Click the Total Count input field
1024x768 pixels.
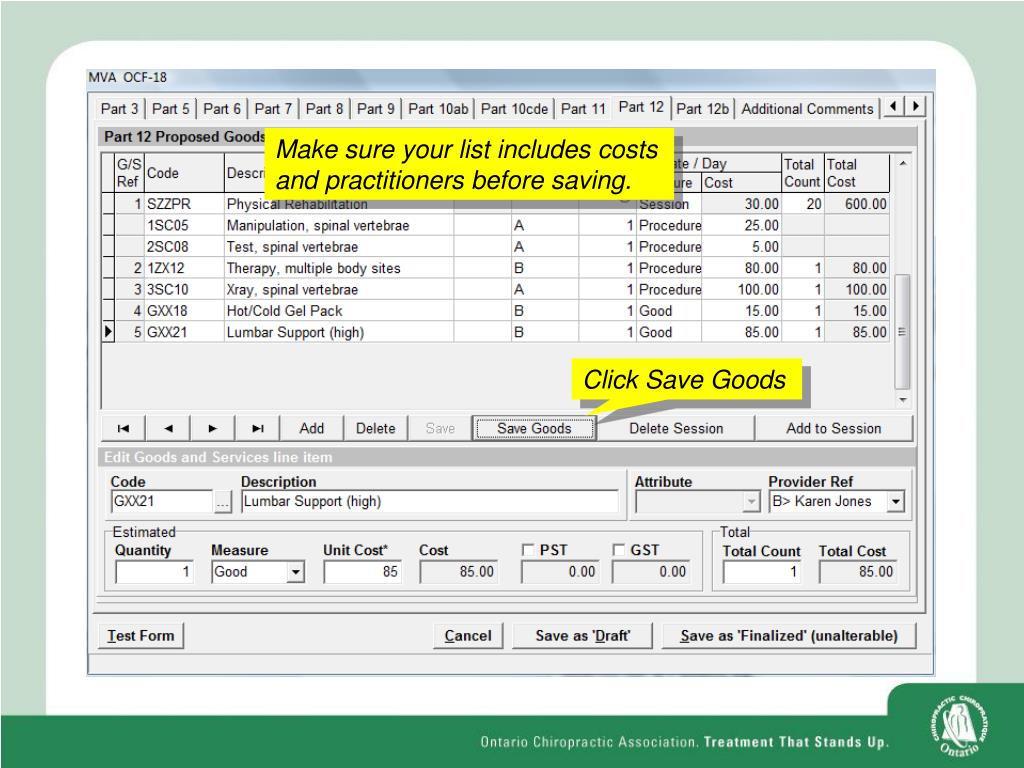point(762,572)
